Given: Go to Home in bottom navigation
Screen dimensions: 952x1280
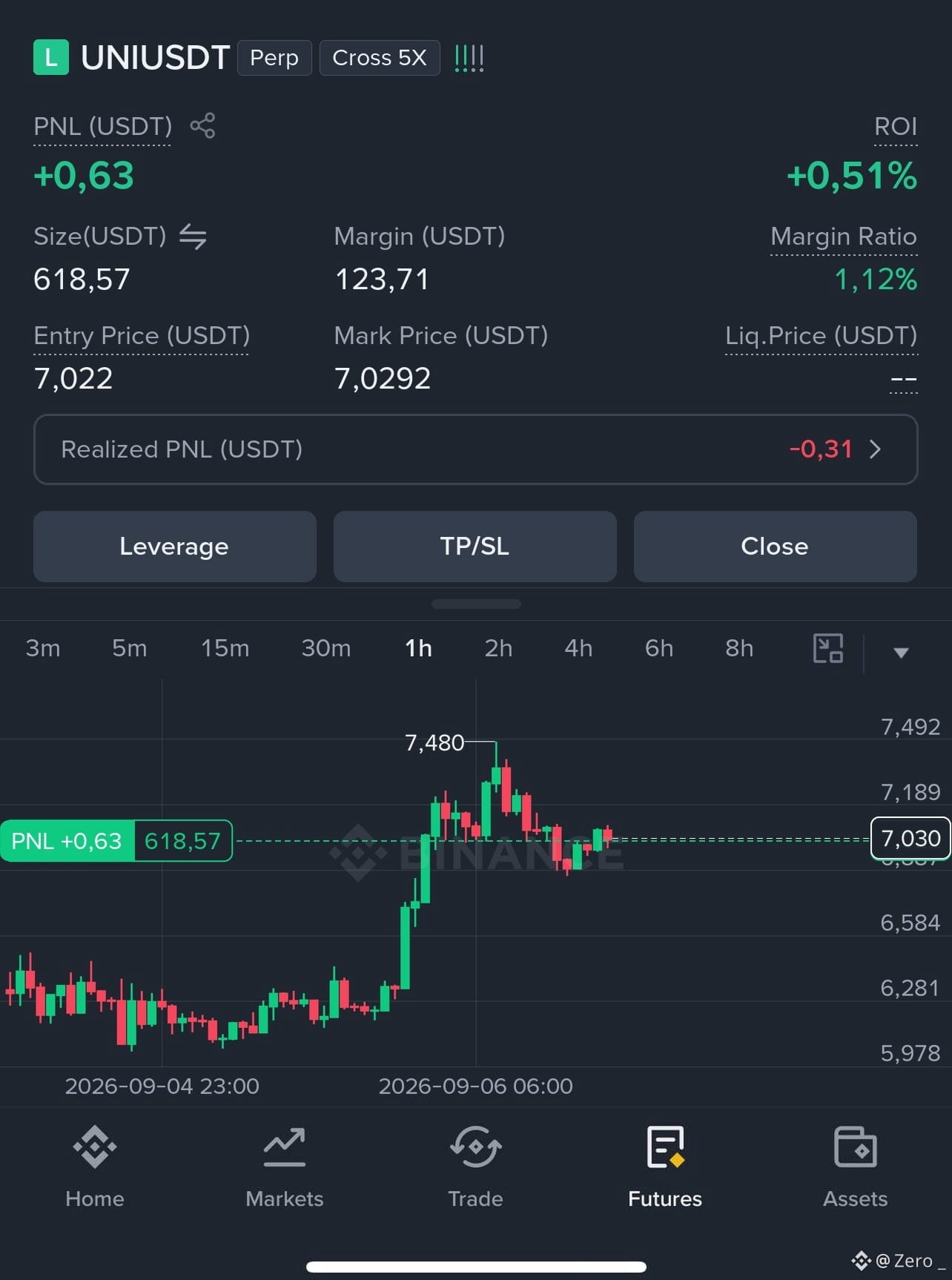Looking at the screenshot, I should point(95,1167).
